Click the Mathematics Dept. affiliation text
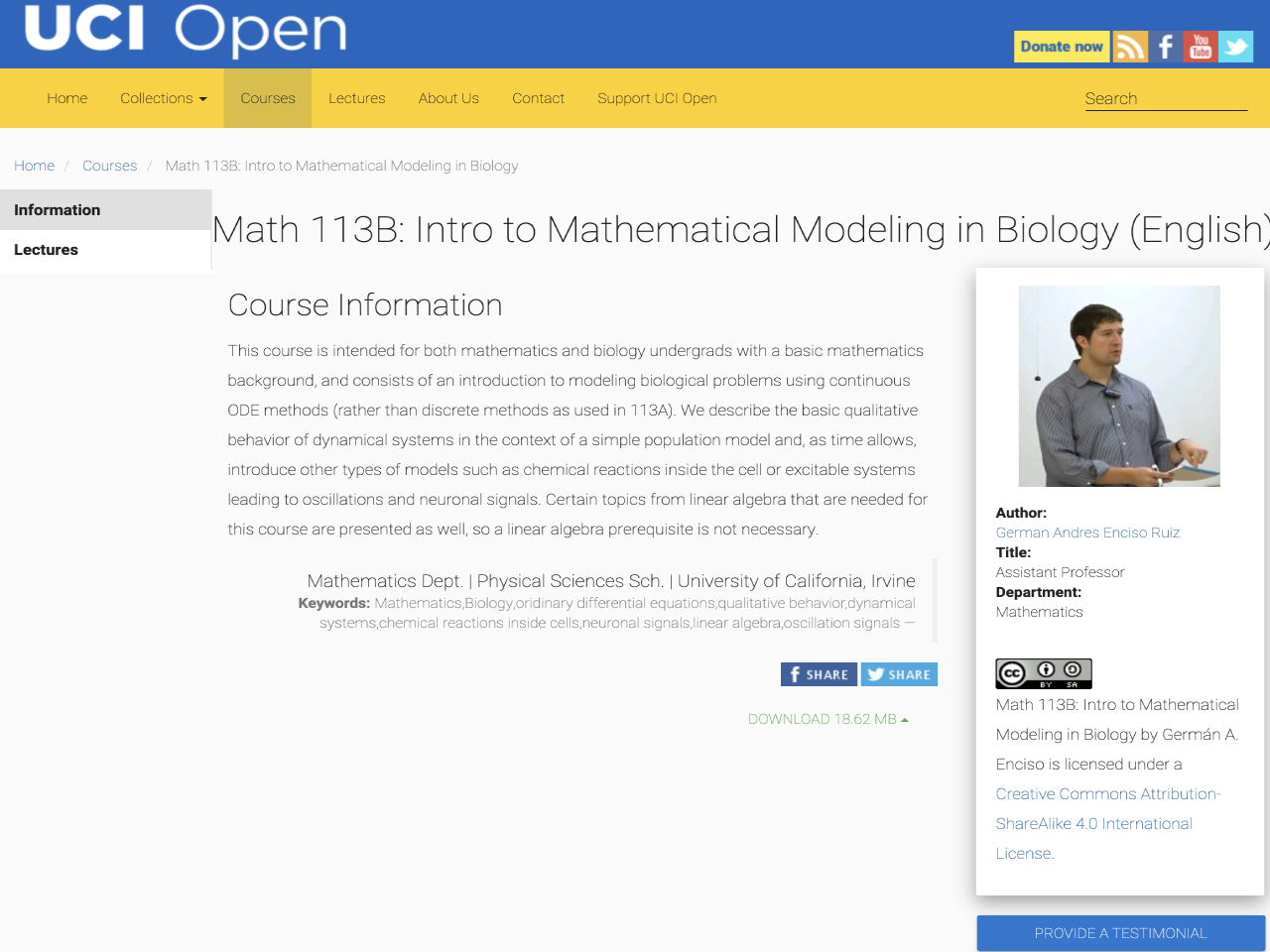This screenshot has height=952, width=1270. (x=611, y=581)
